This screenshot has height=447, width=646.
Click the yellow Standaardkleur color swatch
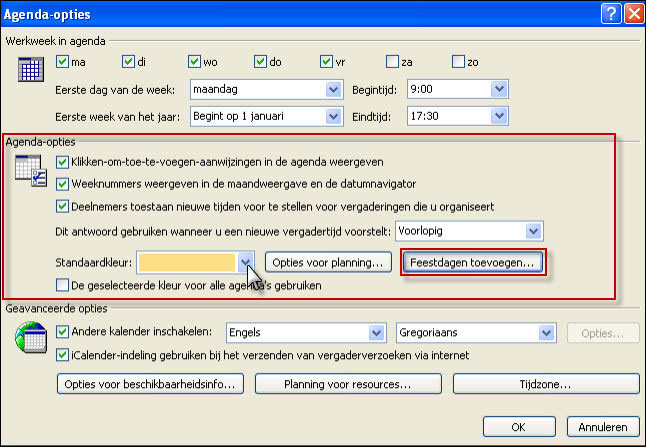tap(187, 262)
